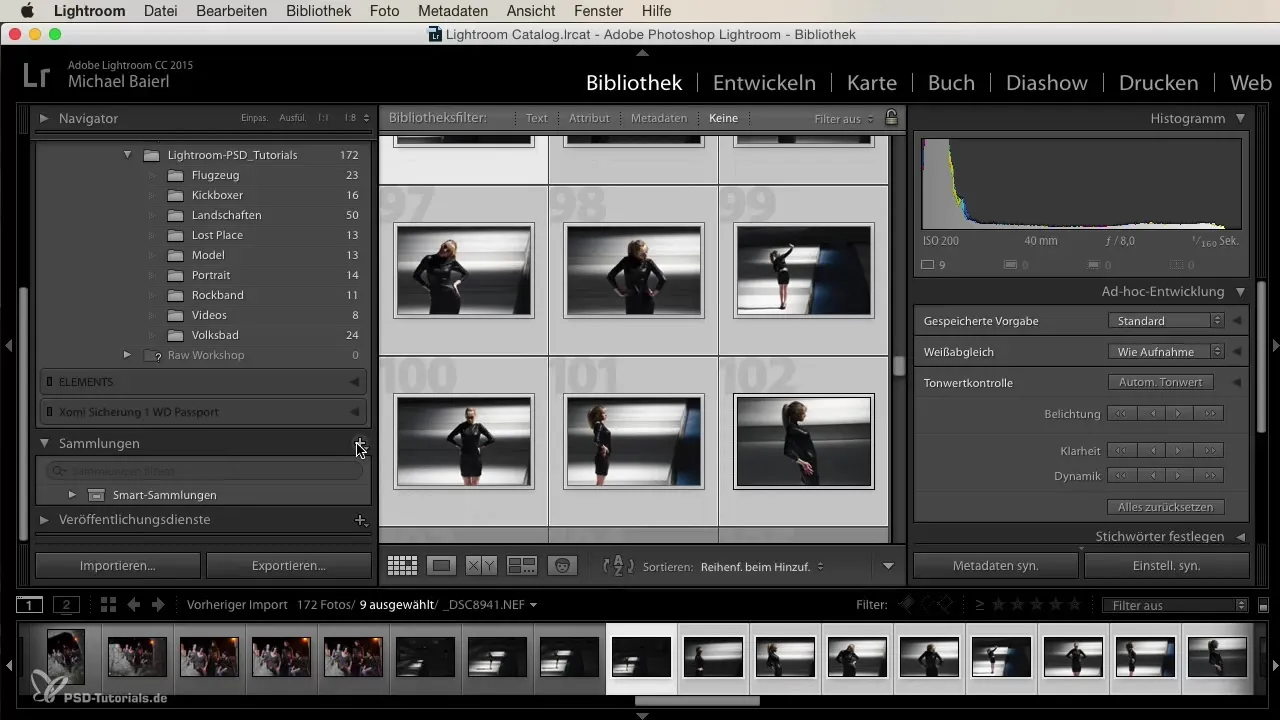Add publish service with plus icon
The height and width of the screenshot is (720, 1280).
(x=360, y=520)
